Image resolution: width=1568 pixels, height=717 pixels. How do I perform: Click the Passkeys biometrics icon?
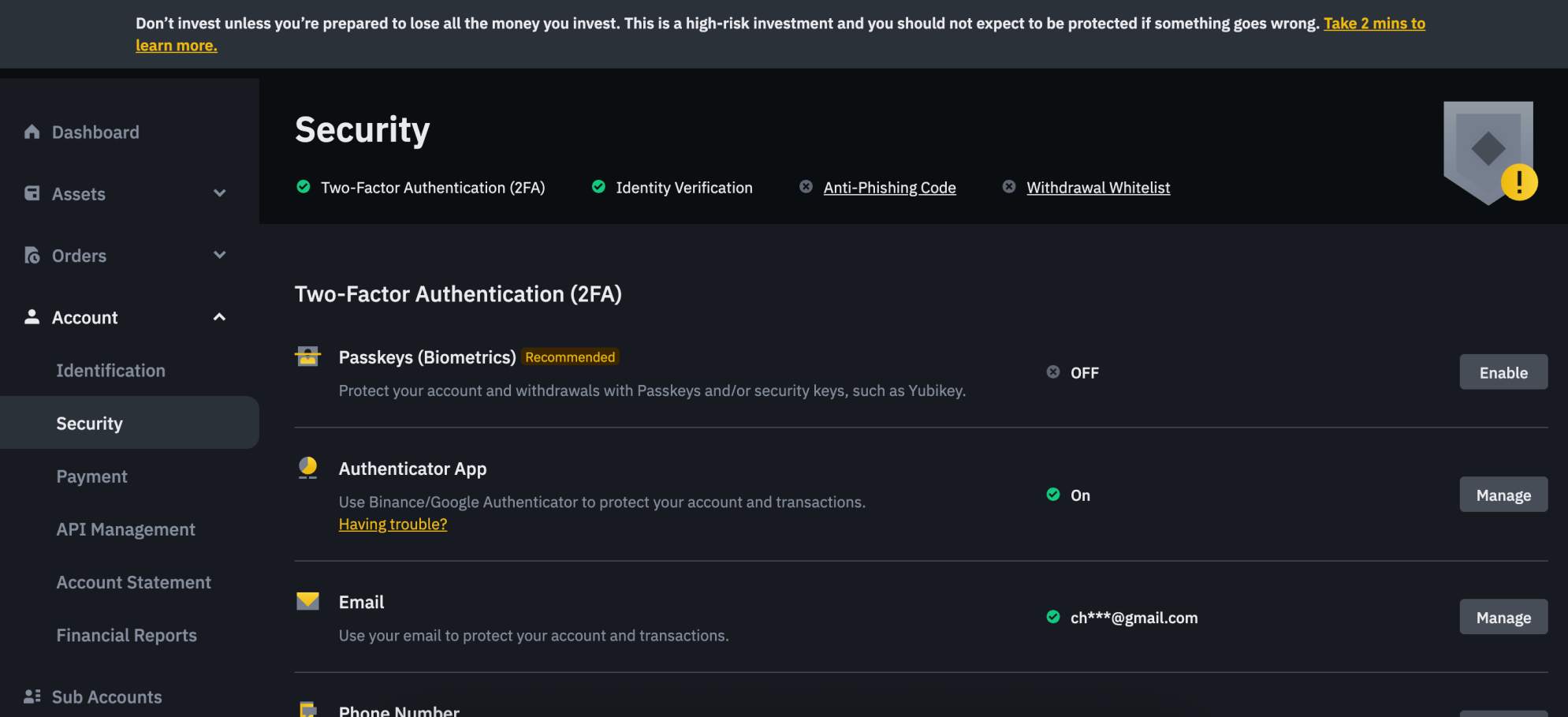(x=307, y=357)
